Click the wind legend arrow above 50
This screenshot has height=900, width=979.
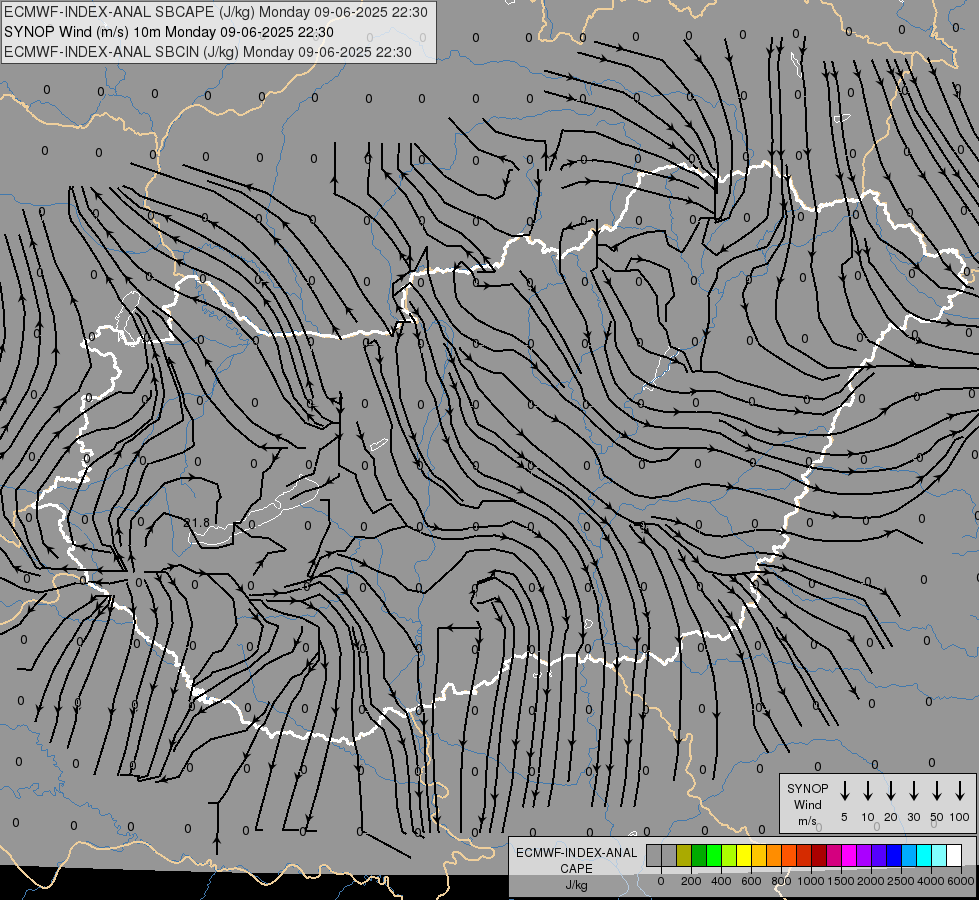pos(937,791)
